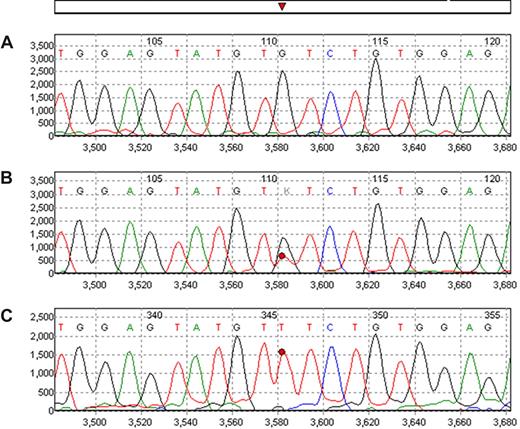Click position number 355 in panel C

(492, 315)
